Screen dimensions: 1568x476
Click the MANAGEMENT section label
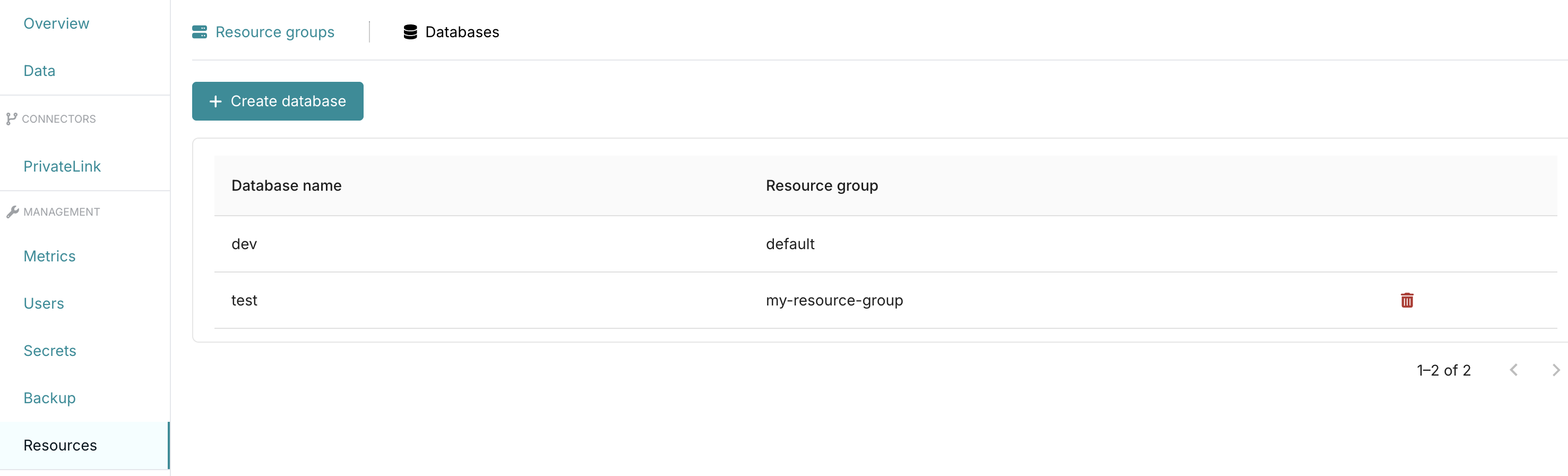(x=62, y=212)
